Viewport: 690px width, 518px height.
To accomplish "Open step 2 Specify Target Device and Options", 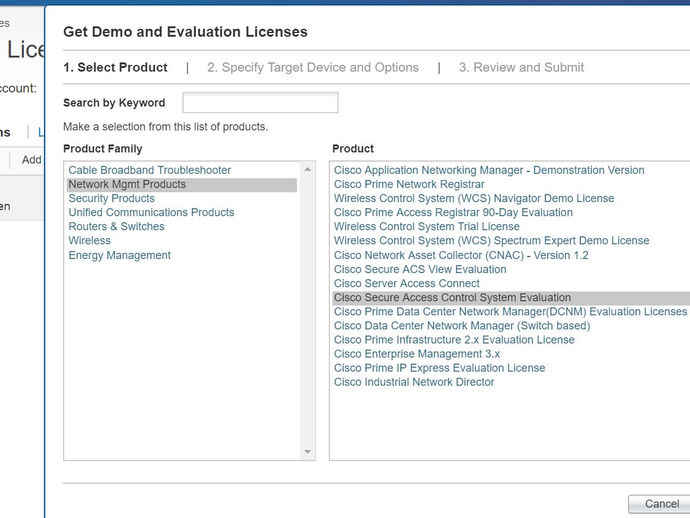I will tap(313, 67).
